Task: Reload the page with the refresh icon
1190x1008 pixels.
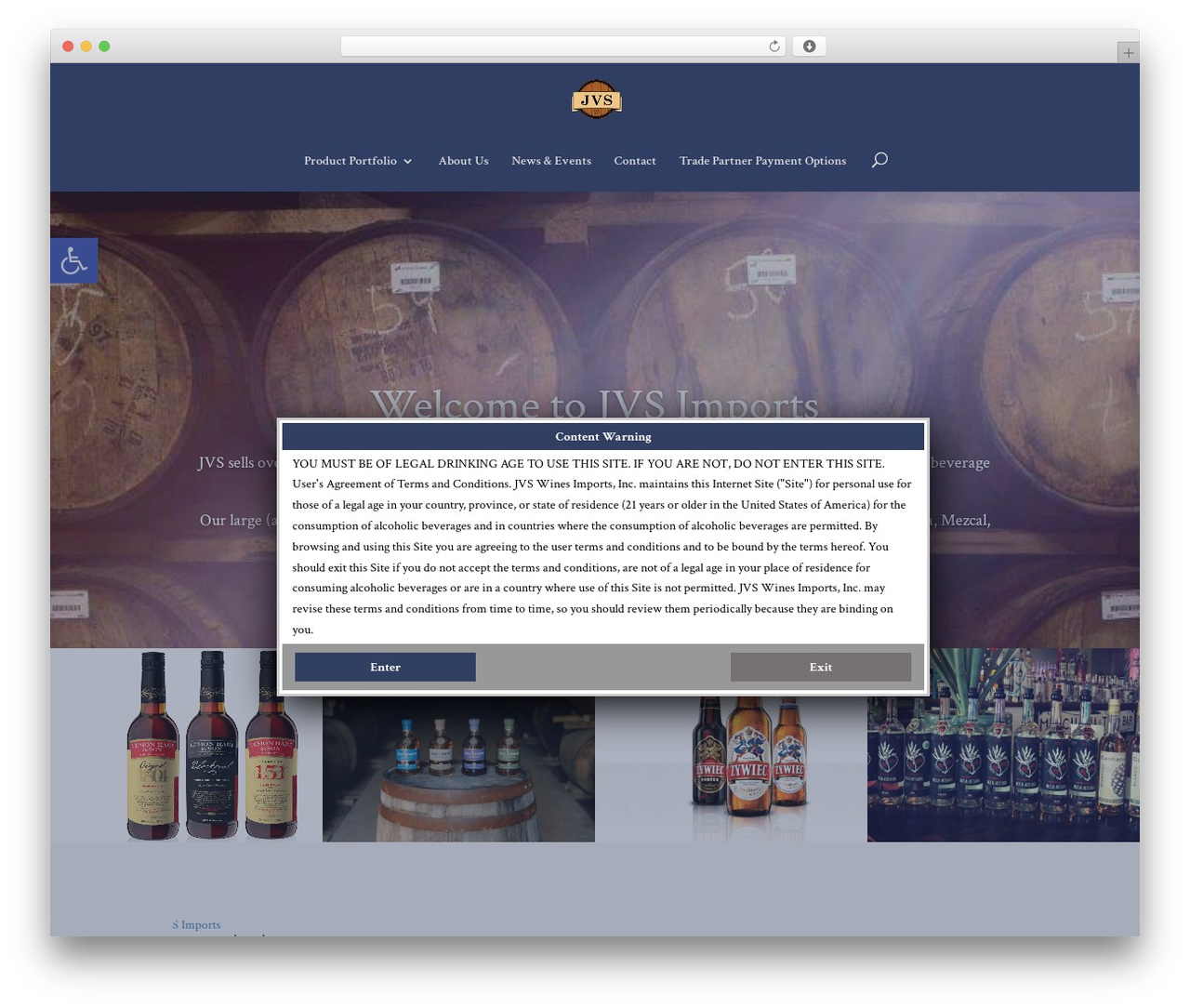Action: coord(773,46)
